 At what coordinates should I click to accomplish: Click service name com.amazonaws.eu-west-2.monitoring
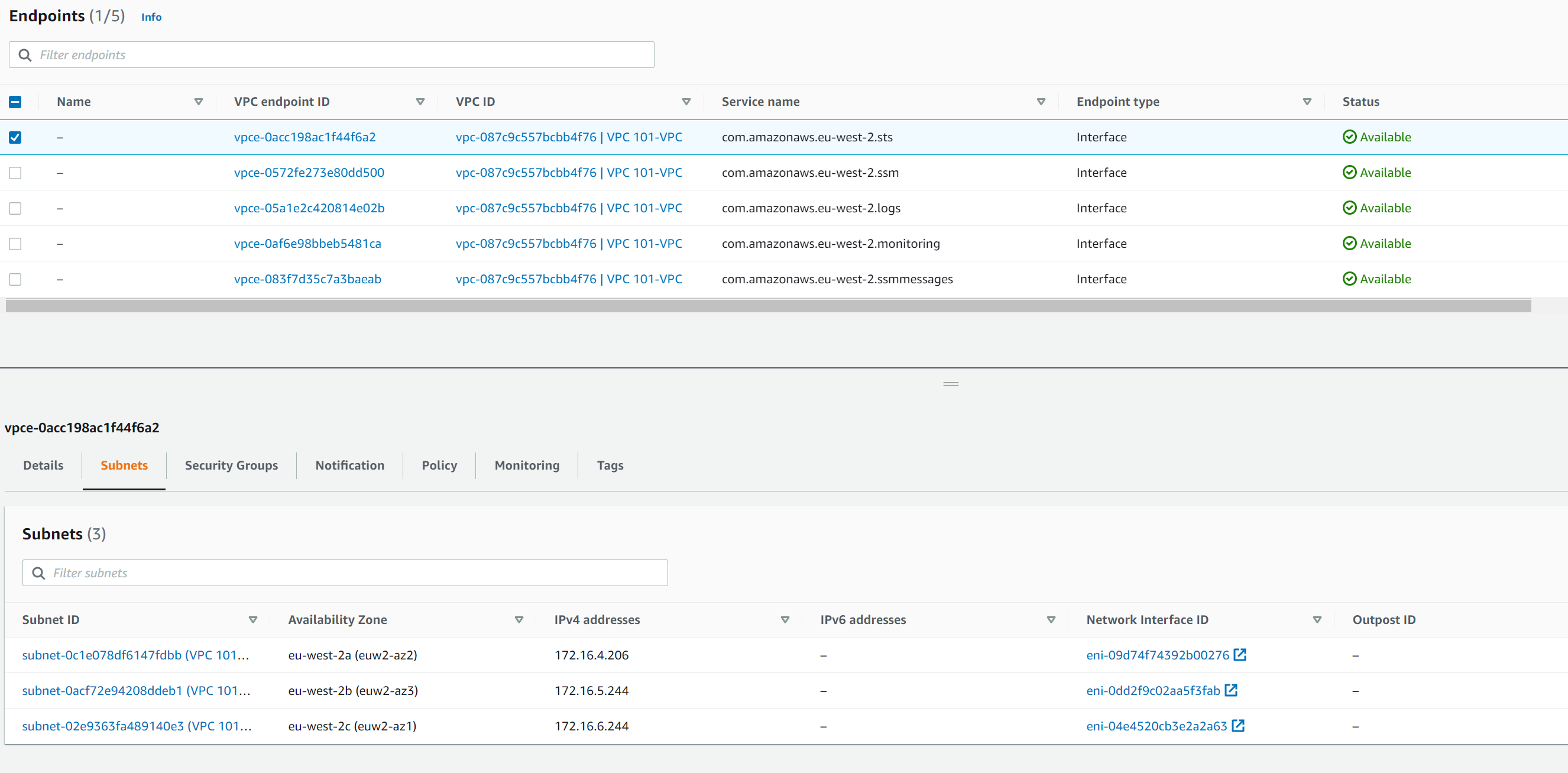tap(831, 244)
